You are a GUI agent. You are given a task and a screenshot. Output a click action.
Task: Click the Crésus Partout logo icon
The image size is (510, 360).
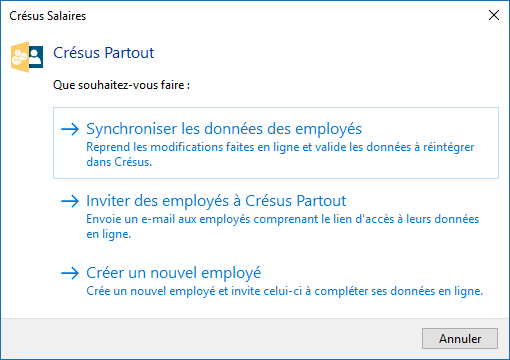[x=27, y=57]
